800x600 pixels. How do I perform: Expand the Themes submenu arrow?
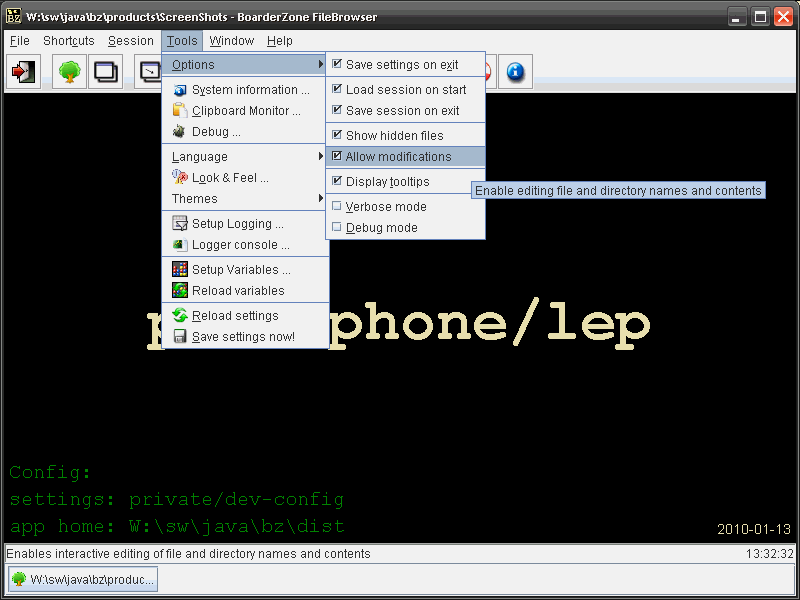click(320, 198)
